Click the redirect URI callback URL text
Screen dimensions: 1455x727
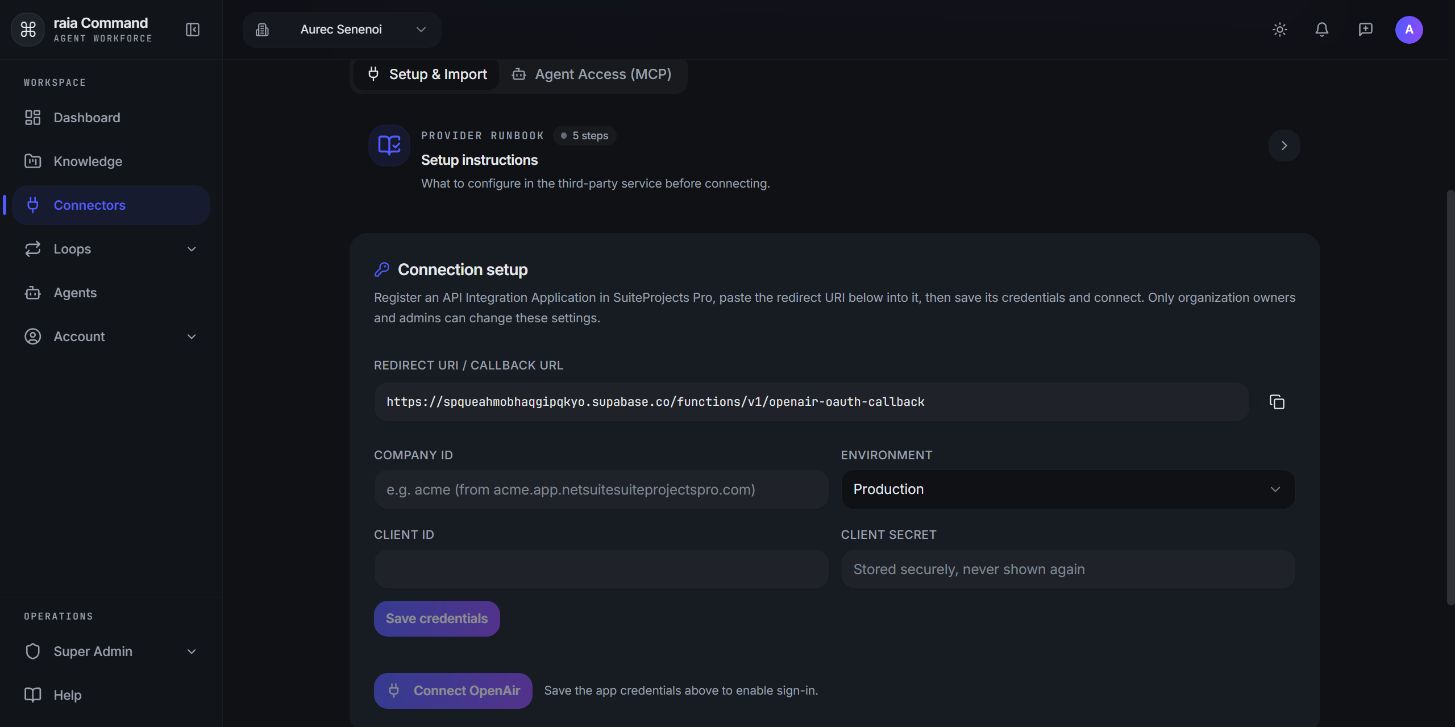point(655,402)
